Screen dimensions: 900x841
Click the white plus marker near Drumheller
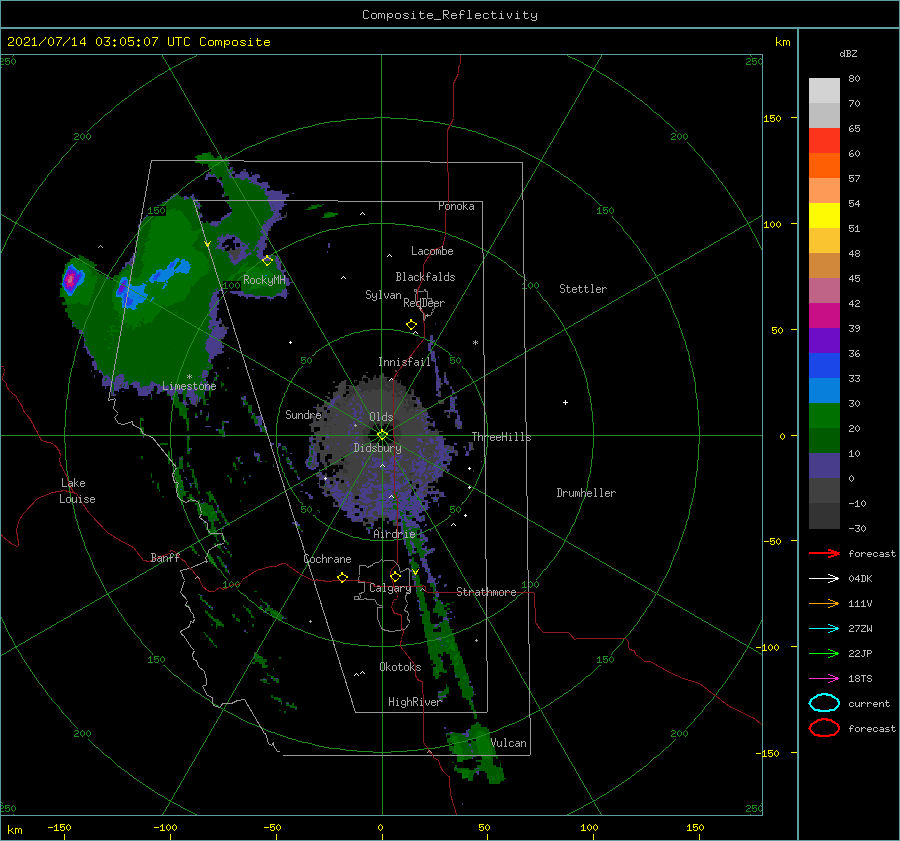pos(565,402)
